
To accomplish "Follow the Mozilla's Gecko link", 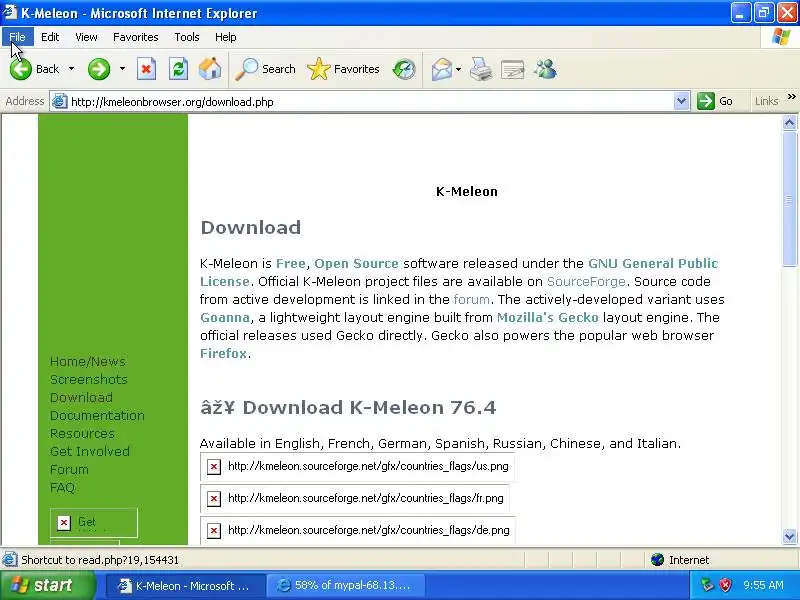I will 547,317.
